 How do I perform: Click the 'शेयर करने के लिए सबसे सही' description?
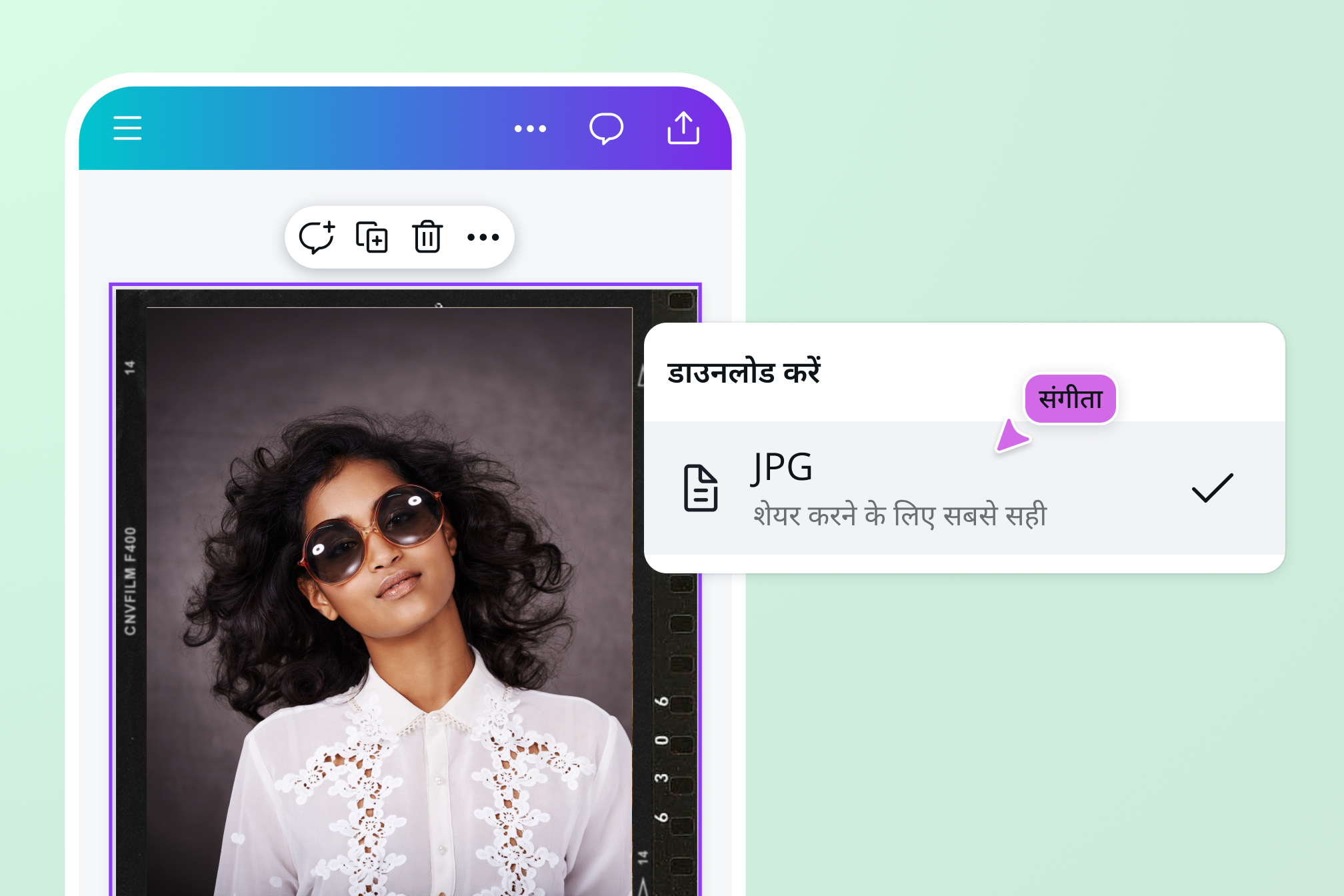(x=900, y=515)
